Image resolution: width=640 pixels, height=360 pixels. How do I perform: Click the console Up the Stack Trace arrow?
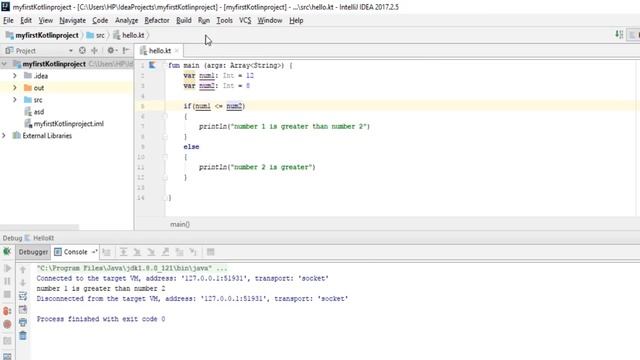click(23, 269)
